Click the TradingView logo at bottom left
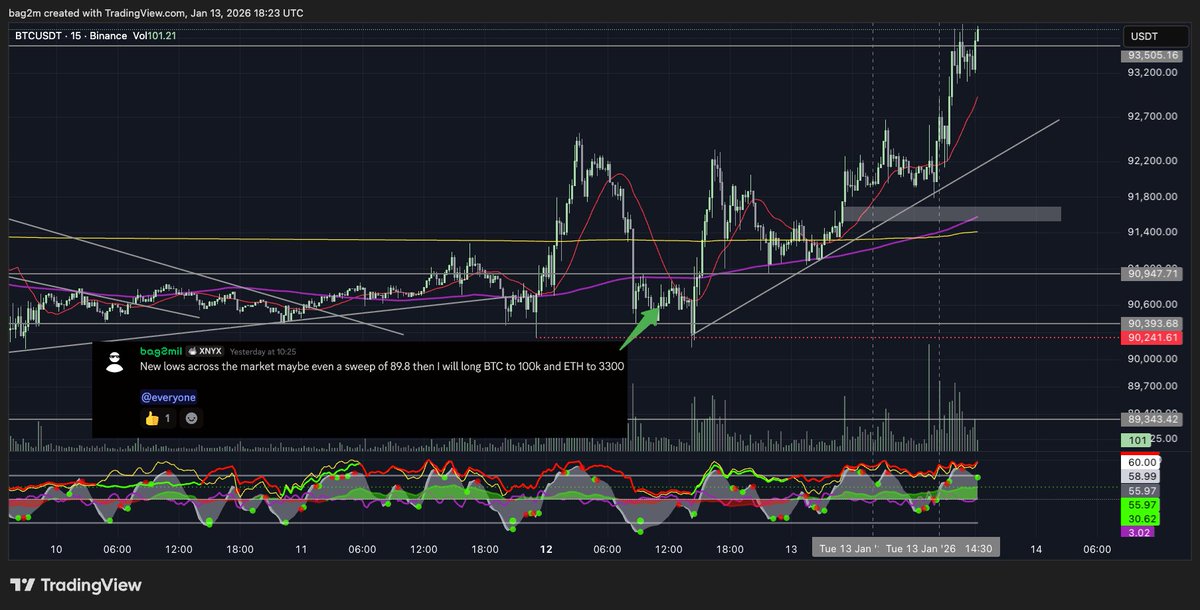Image resolution: width=1200 pixels, height=610 pixels. [76, 585]
